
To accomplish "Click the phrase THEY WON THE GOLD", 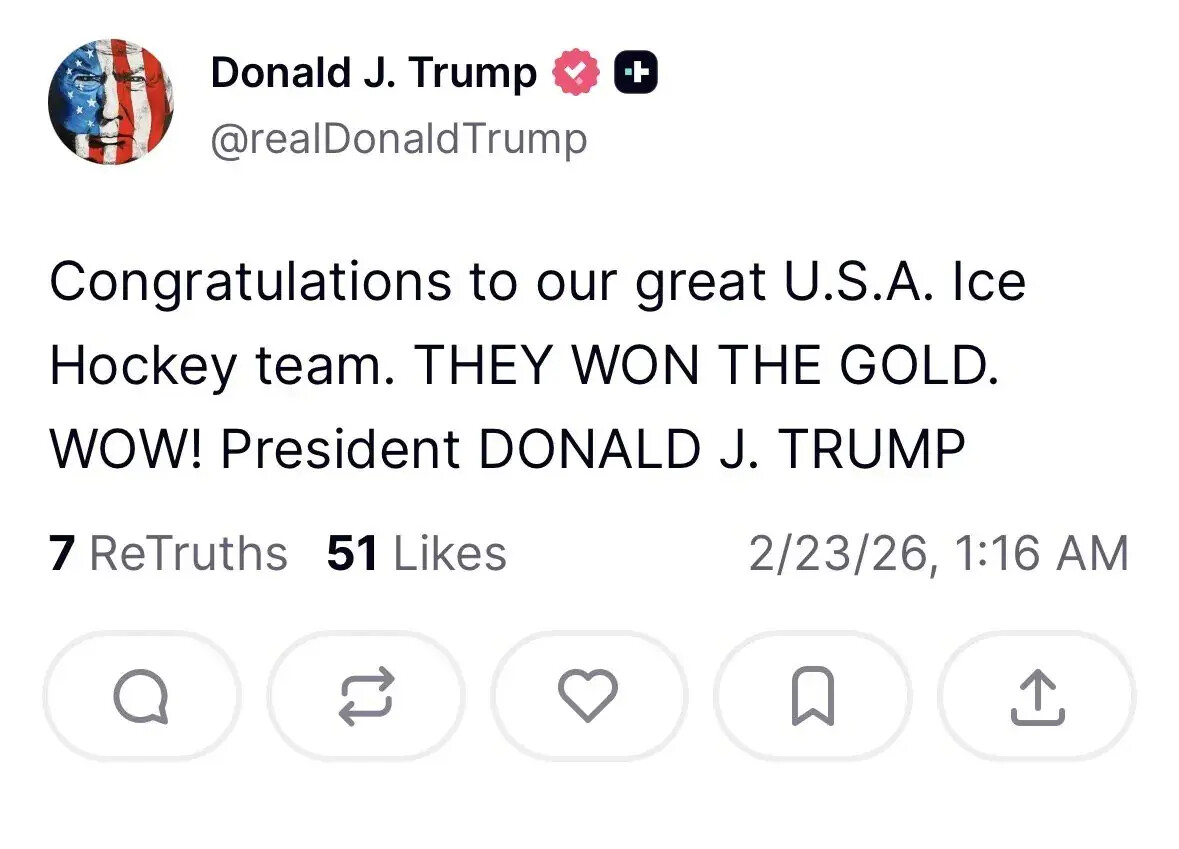I will 705,366.
